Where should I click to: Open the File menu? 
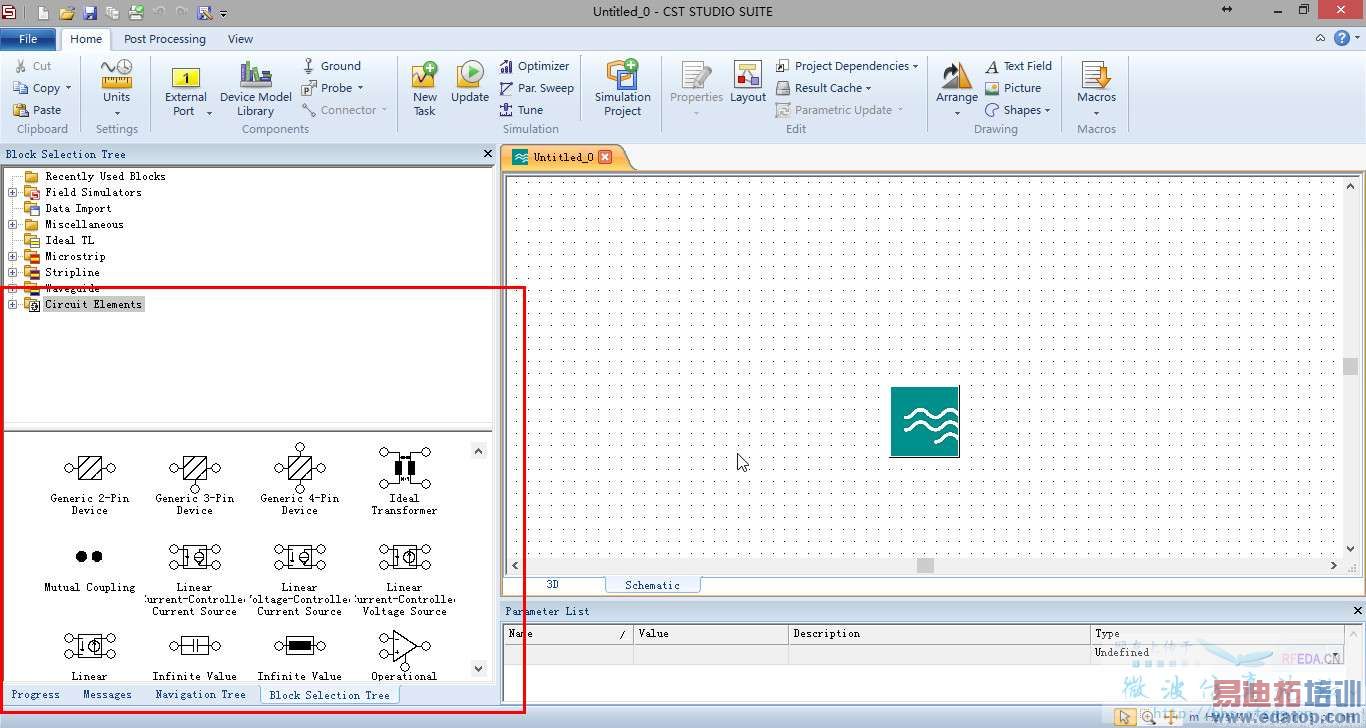point(29,39)
